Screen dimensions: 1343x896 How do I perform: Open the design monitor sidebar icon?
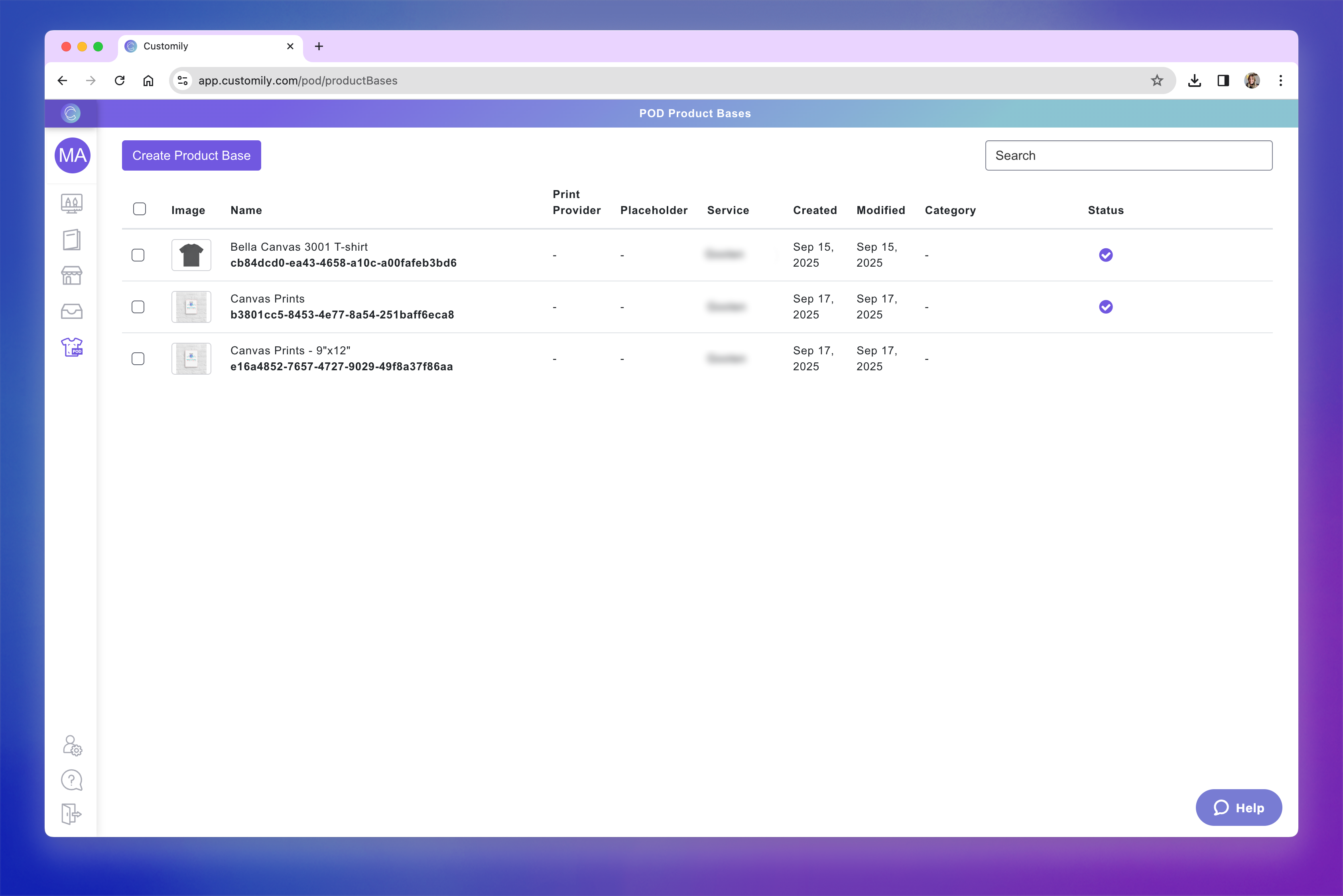[71, 203]
